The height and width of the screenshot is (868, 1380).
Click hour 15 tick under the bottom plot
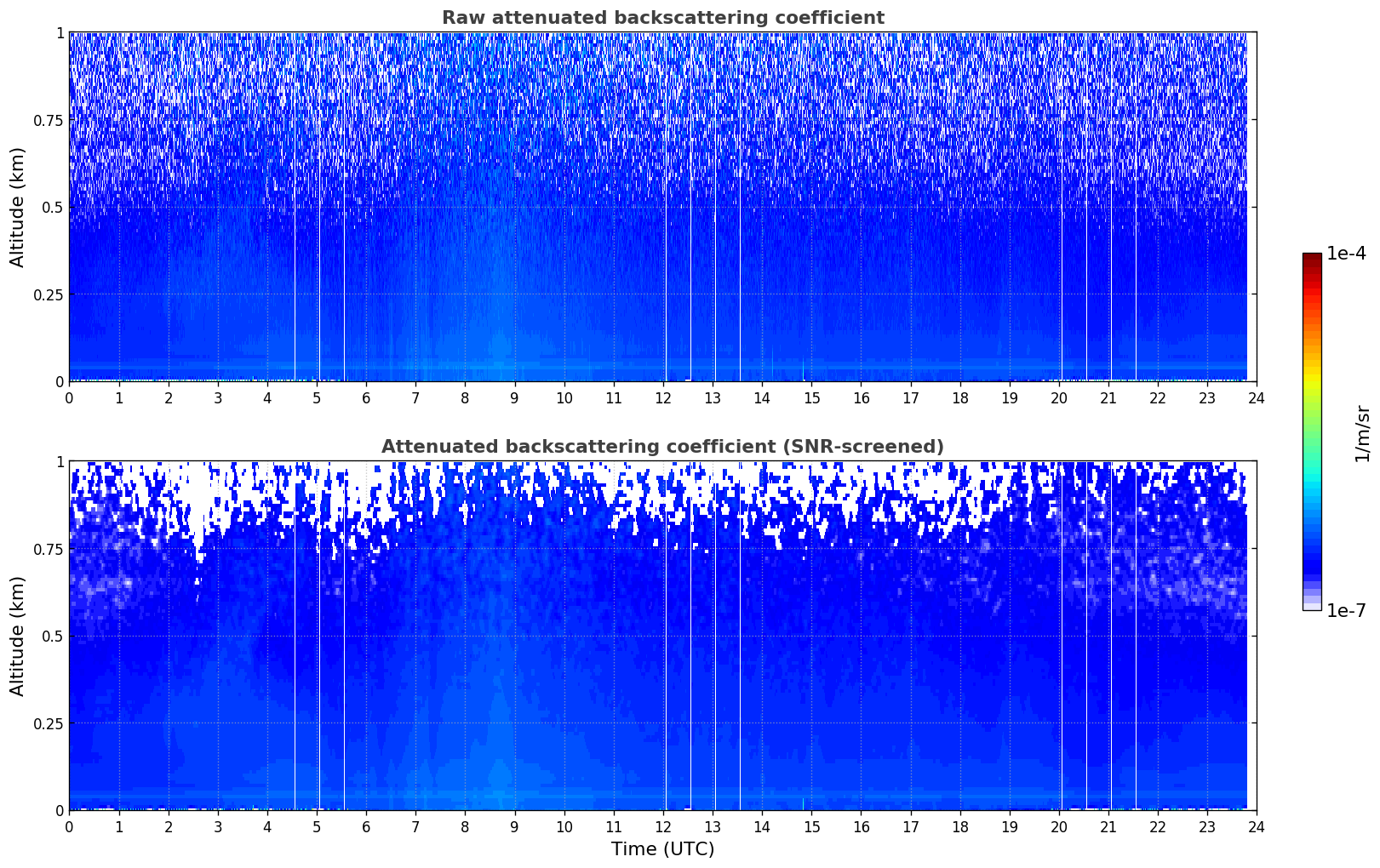tap(811, 826)
